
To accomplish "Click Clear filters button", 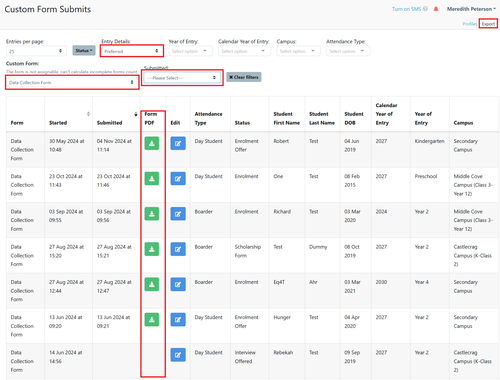I will click(x=244, y=77).
